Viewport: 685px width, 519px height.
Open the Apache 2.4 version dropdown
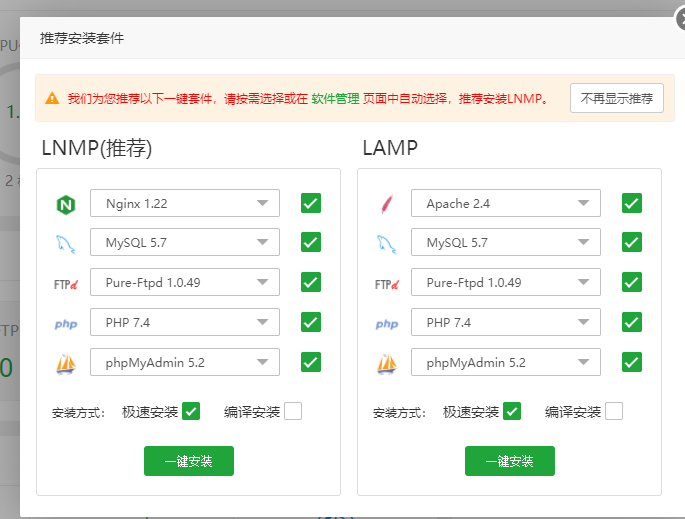[x=506, y=203]
